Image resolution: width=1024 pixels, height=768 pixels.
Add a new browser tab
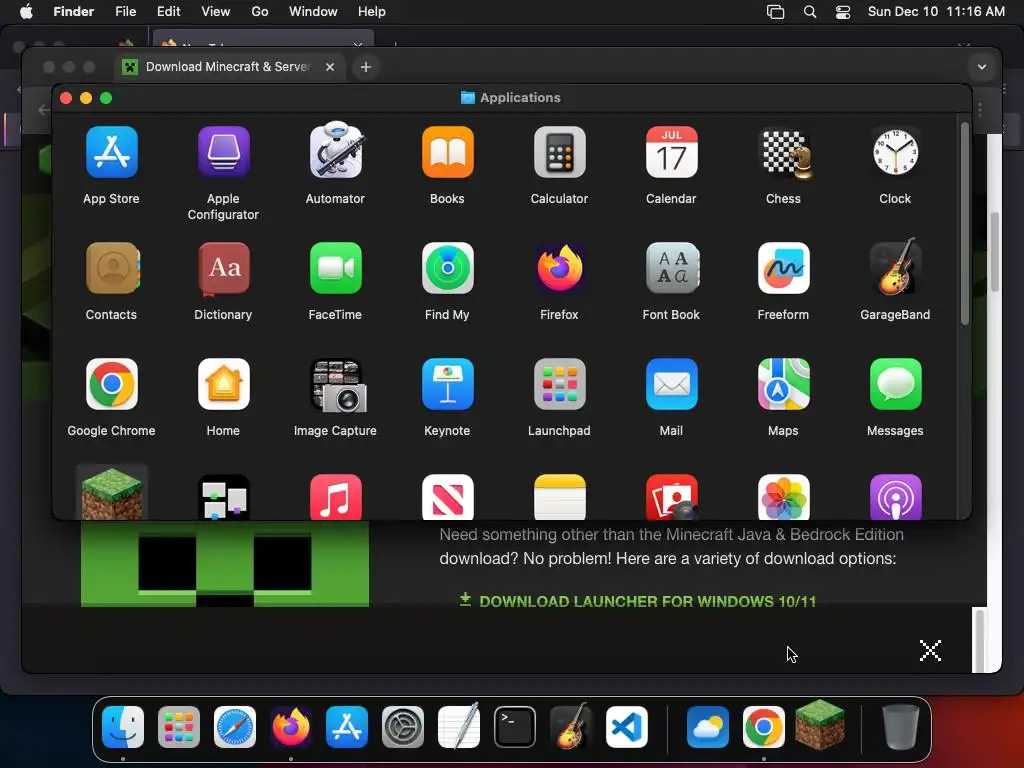click(366, 67)
